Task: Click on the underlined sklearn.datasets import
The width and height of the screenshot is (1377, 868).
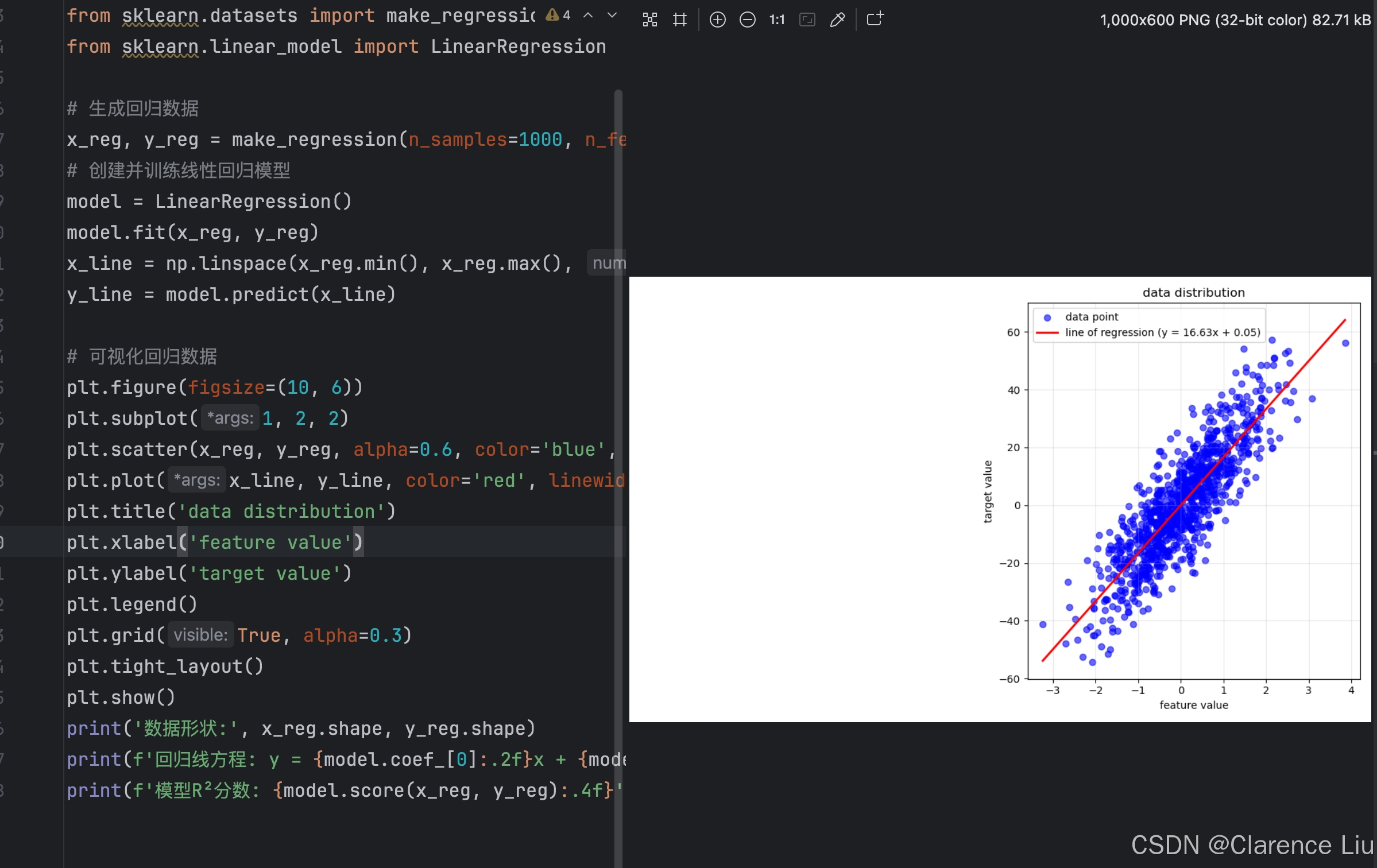Action: [160, 15]
